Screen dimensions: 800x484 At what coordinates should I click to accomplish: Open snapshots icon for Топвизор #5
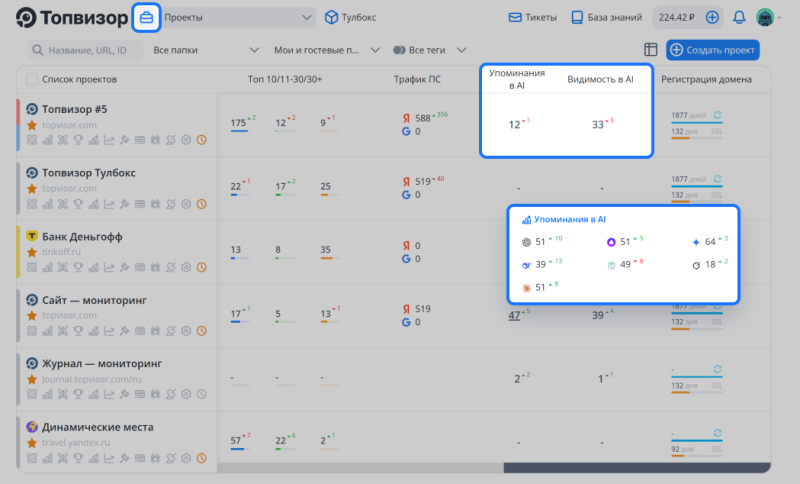click(63, 140)
